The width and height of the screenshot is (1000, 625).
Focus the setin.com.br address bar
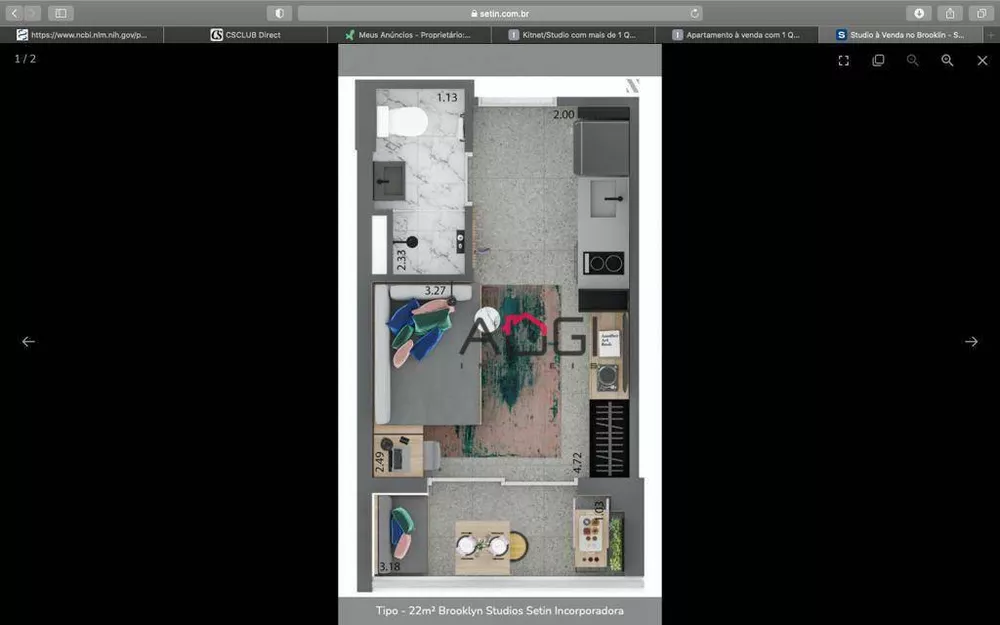(500, 13)
